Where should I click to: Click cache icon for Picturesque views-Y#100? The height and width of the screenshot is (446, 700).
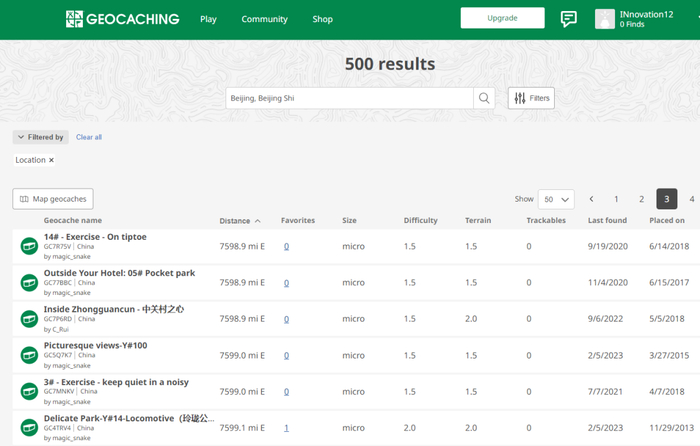(30, 355)
